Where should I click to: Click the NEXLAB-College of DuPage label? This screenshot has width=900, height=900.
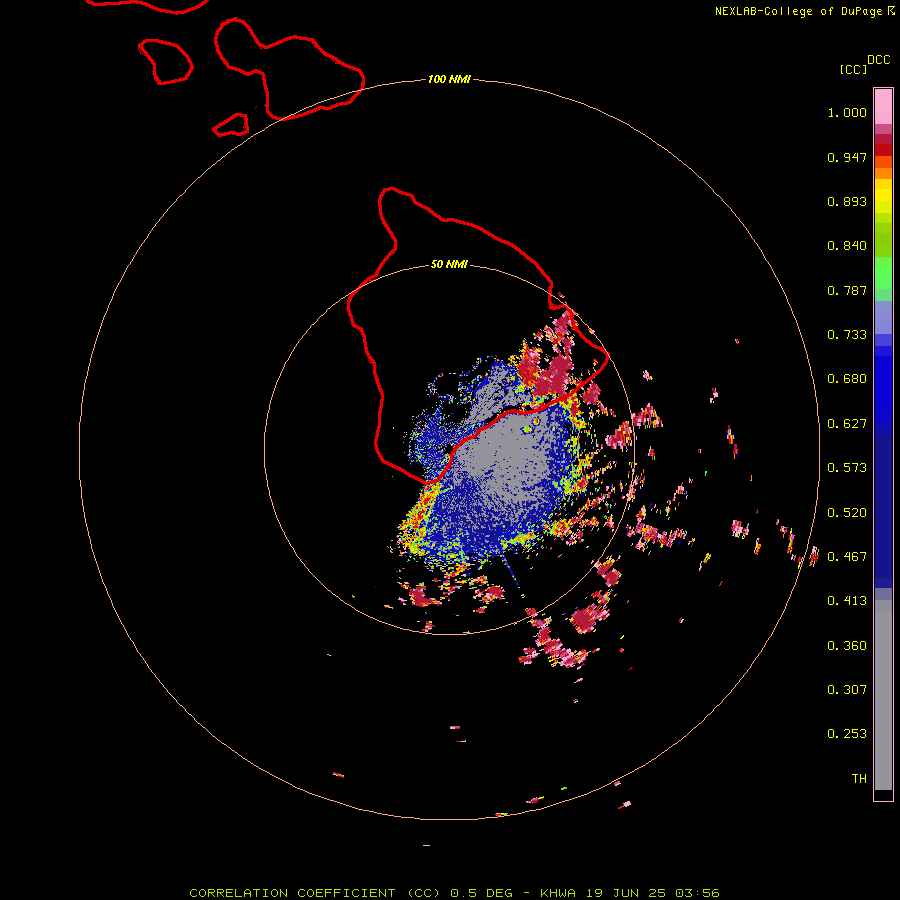(798, 11)
